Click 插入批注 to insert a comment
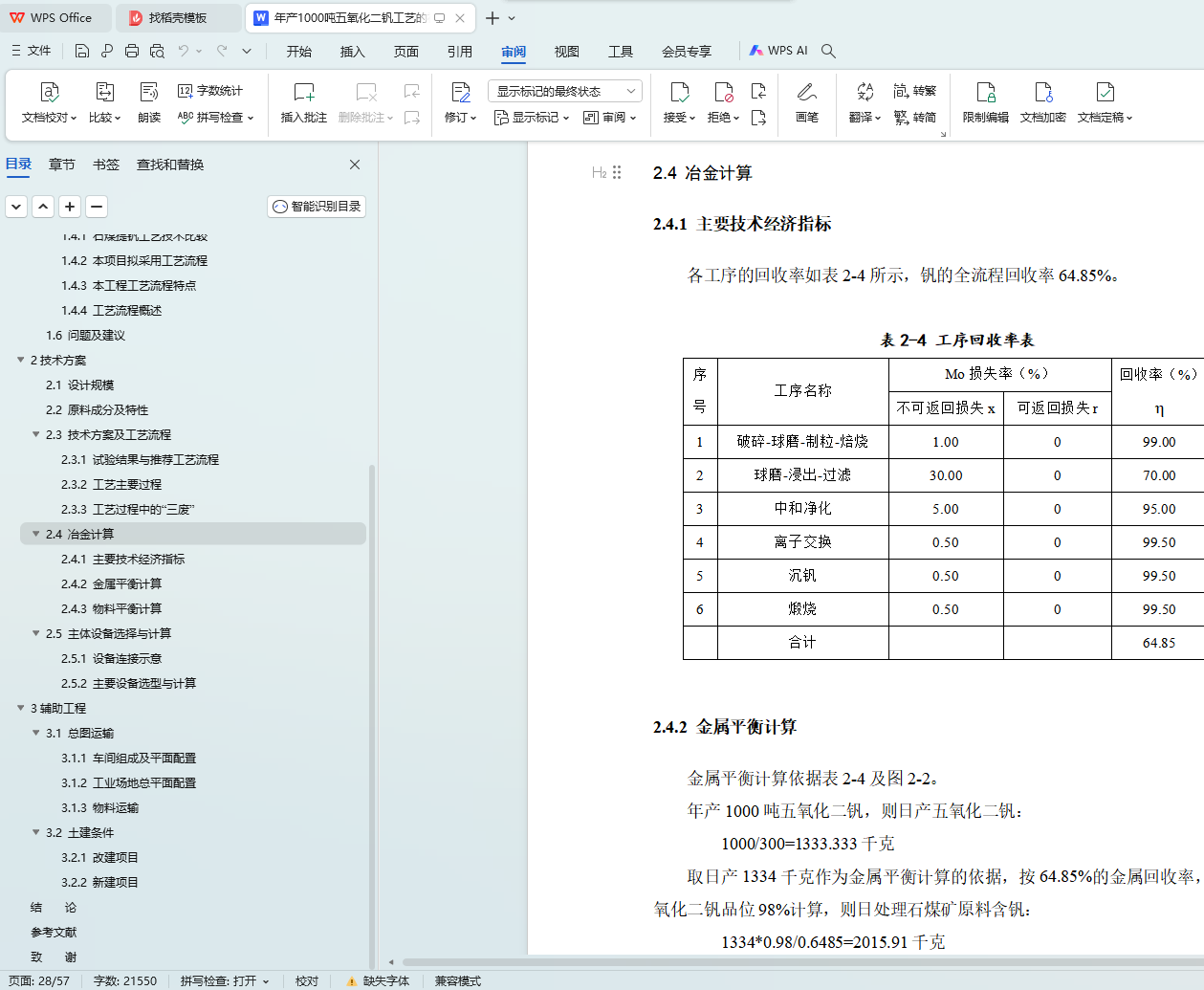Image resolution: width=1204 pixels, height=990 pixels. tap(304, 103)
